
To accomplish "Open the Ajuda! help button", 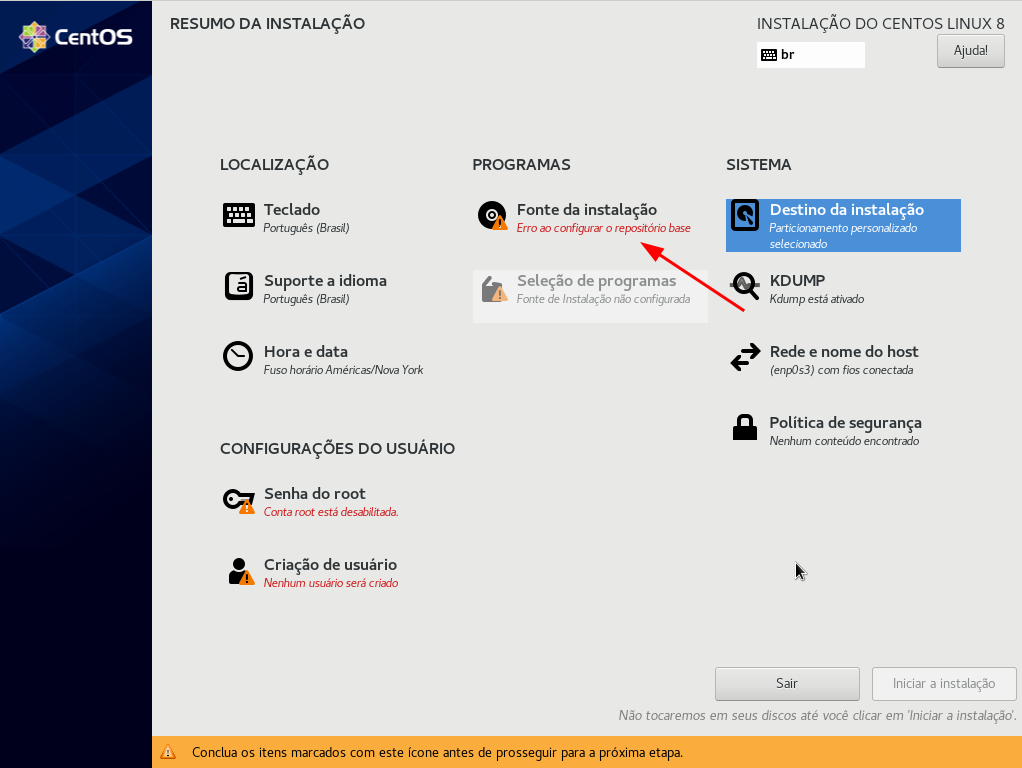I will (971, 50).
